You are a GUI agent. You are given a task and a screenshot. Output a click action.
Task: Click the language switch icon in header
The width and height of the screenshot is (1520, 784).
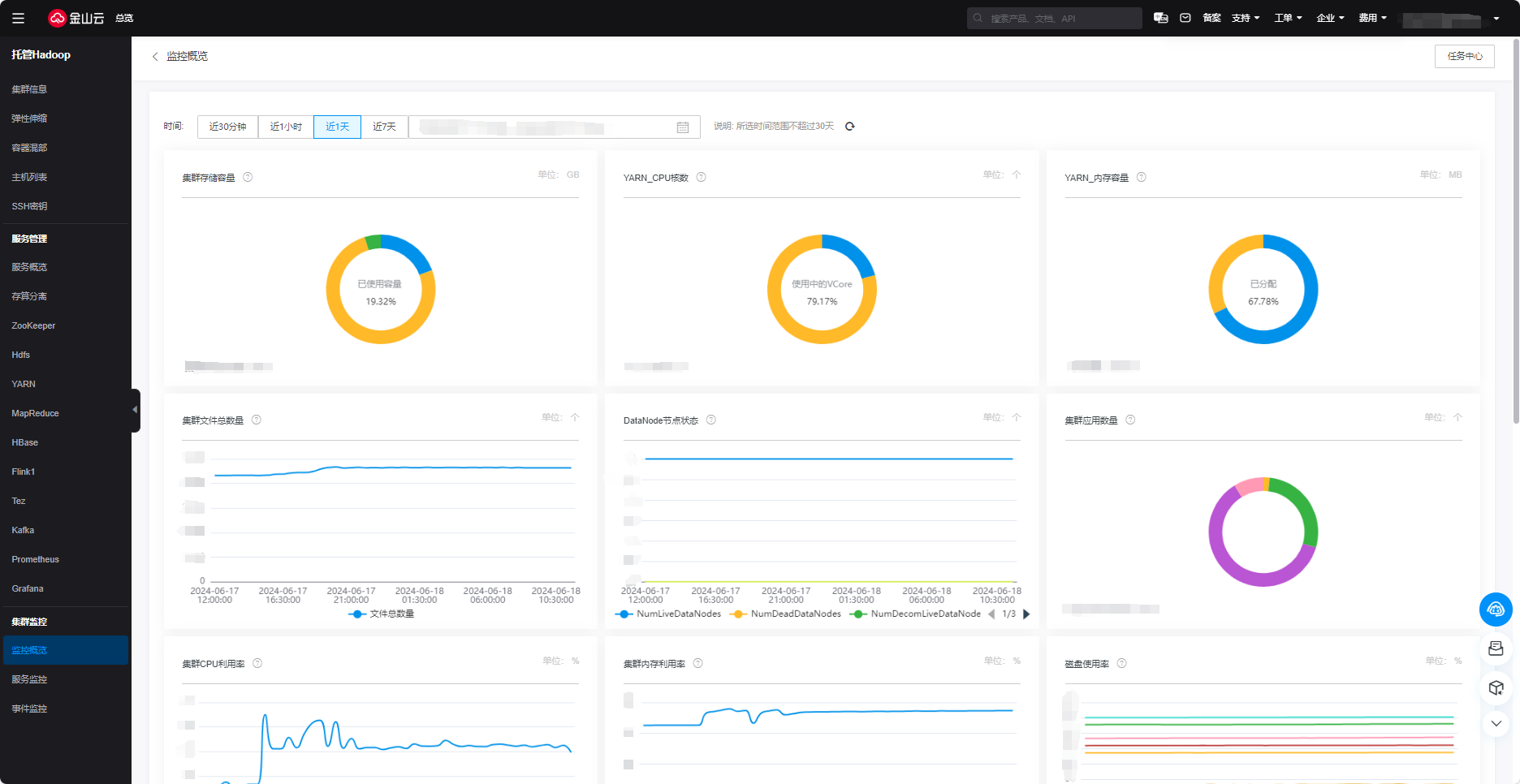click(x=1160, y=18)
